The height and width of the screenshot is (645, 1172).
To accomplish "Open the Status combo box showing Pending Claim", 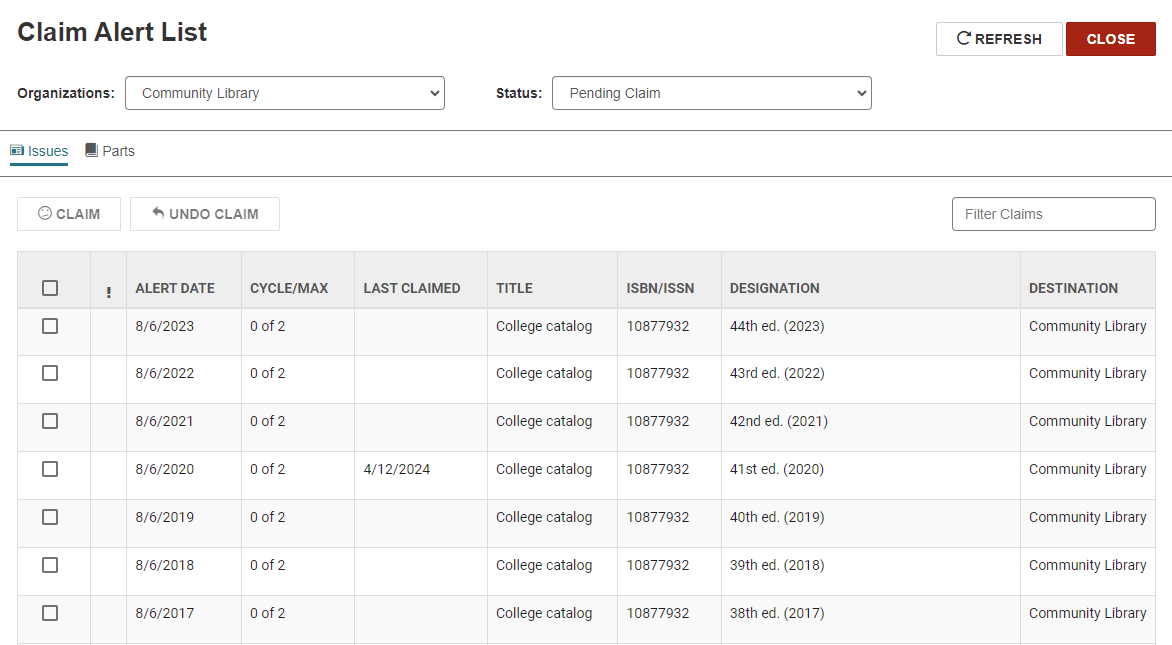I will 712,92.
